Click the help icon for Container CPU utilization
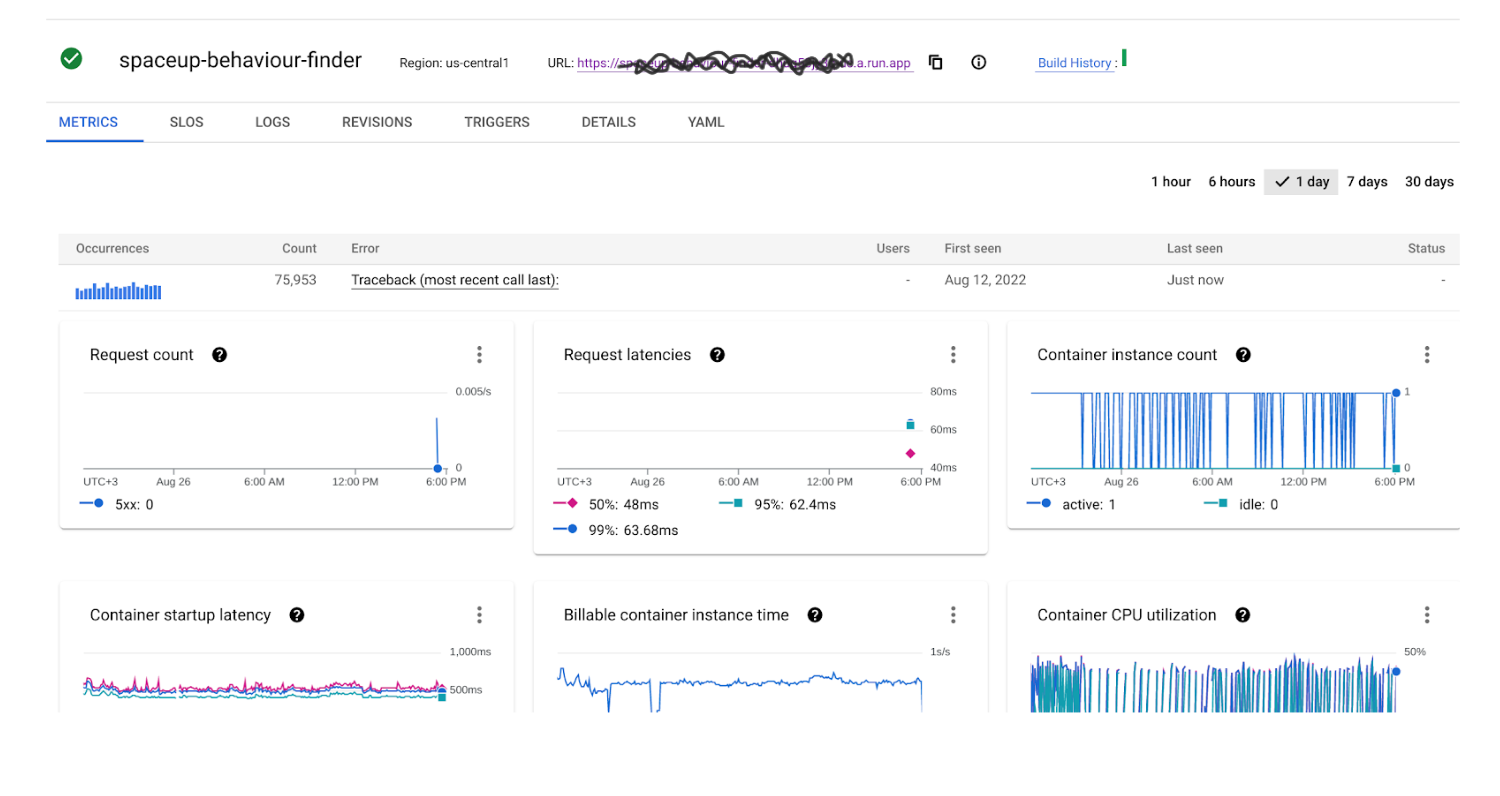Viewport: 1500px width, 796px height. click(x=1242, y=615)
